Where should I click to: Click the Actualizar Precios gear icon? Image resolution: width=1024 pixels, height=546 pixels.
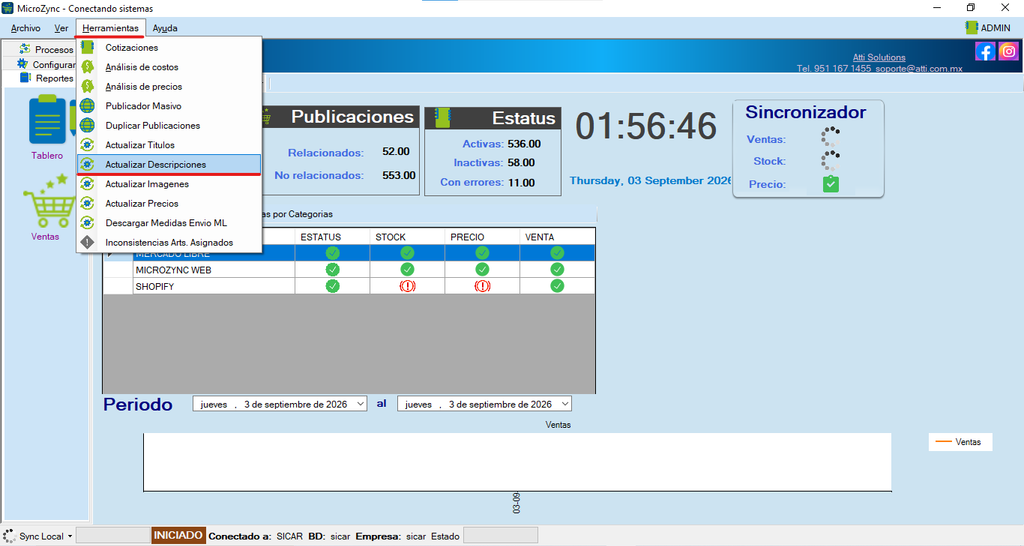click(88, 203)
